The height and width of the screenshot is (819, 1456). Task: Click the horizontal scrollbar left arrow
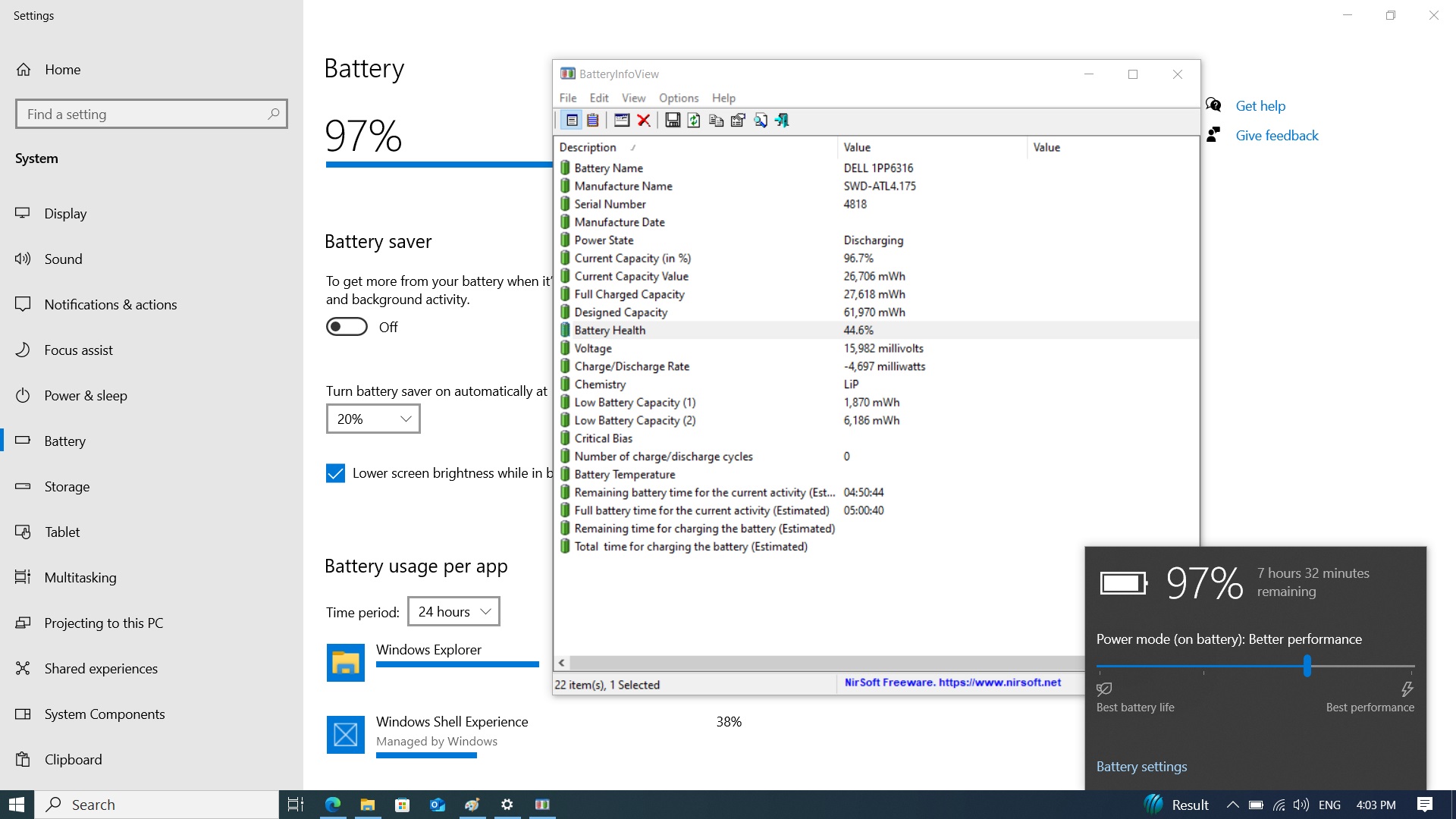click(561, 663)
